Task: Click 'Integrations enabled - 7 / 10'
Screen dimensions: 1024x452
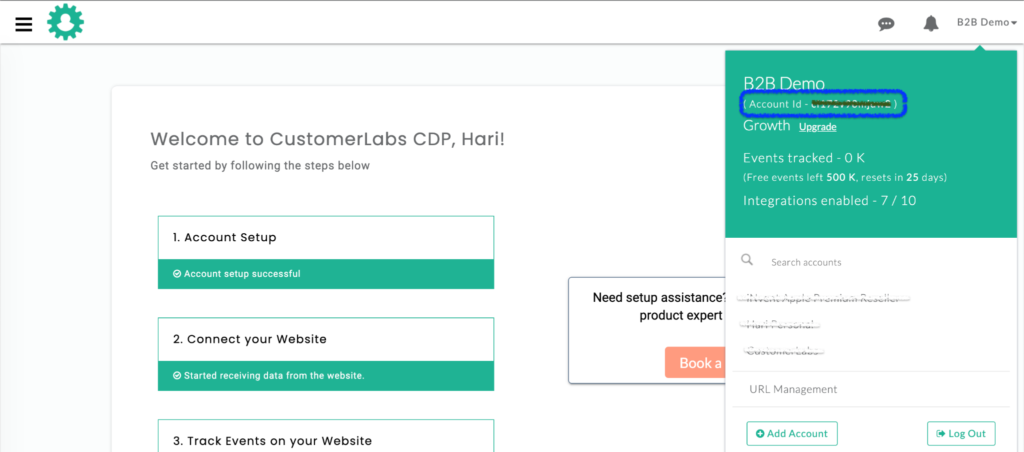Action: click(829, 201)
